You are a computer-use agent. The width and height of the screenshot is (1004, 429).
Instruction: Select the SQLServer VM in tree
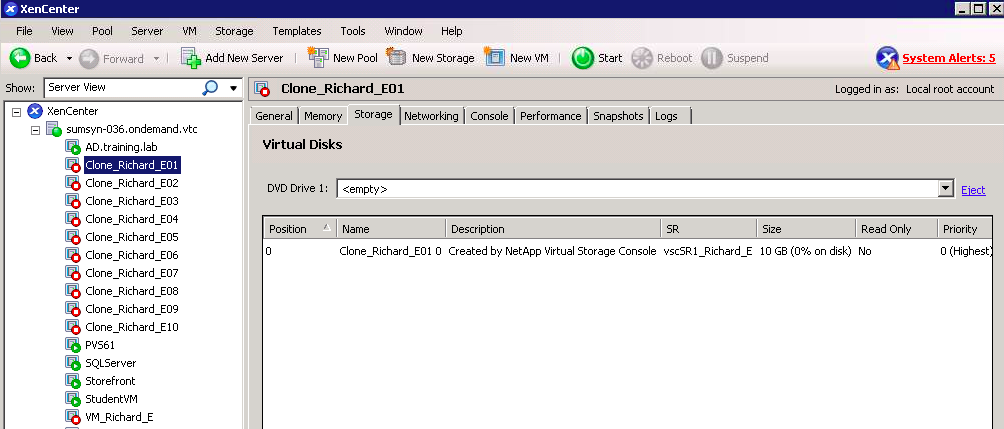(110, 363)
